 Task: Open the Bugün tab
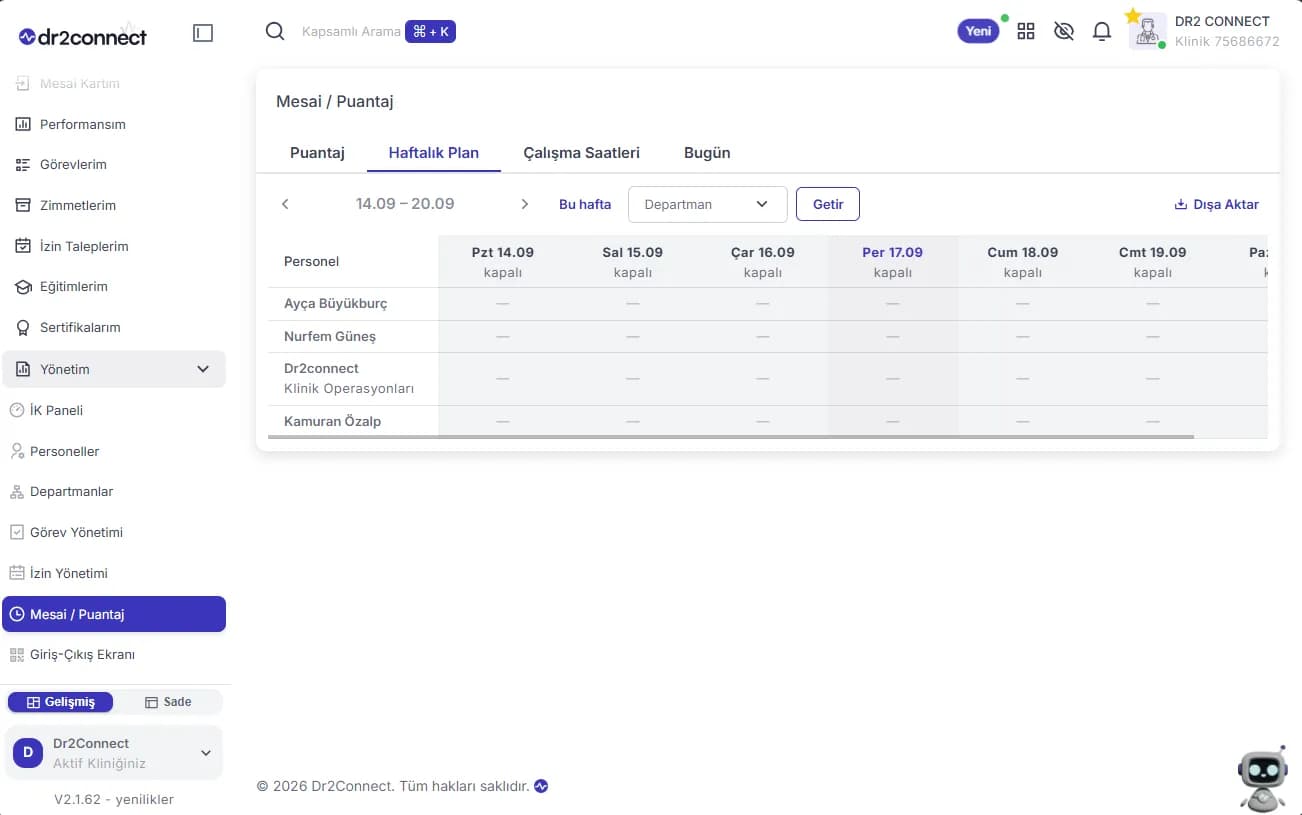pos(707,153)
